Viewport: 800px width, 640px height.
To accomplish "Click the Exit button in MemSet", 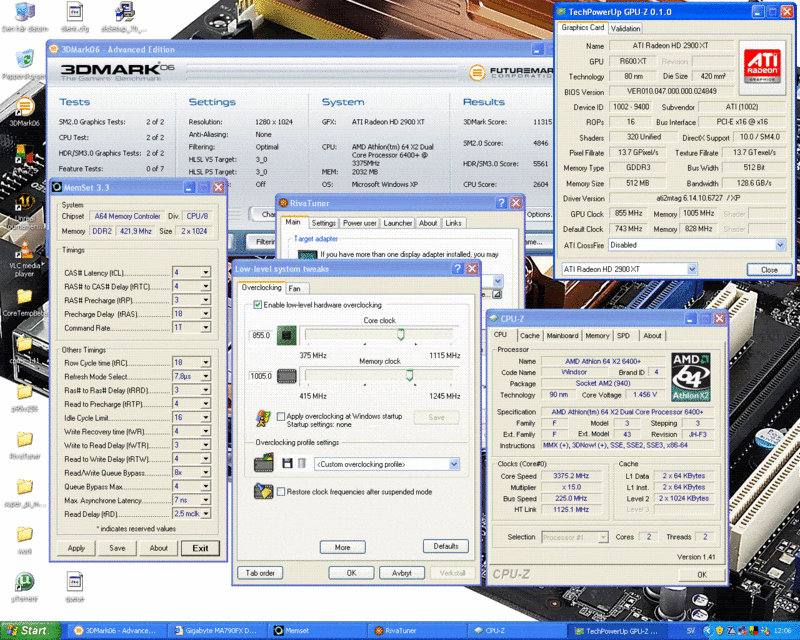I will click(201, 548).
